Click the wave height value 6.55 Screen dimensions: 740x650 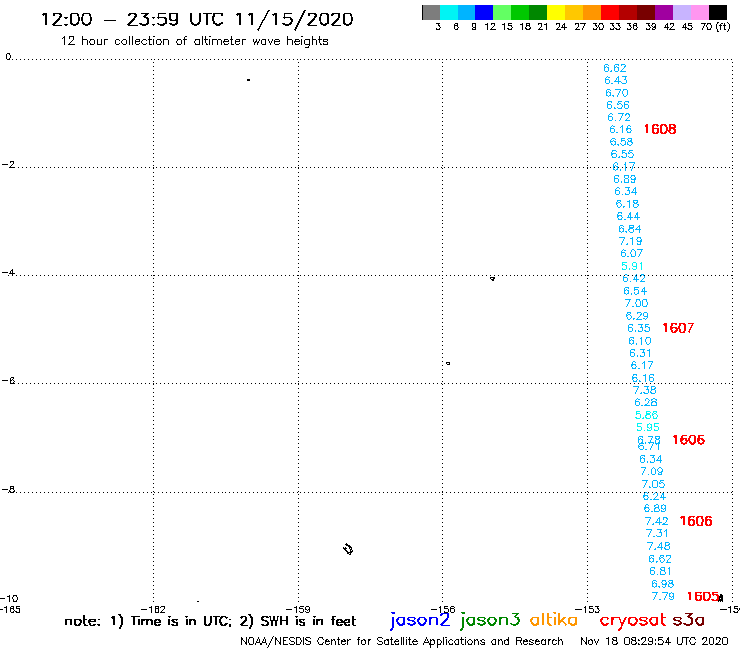click(622, 154)
